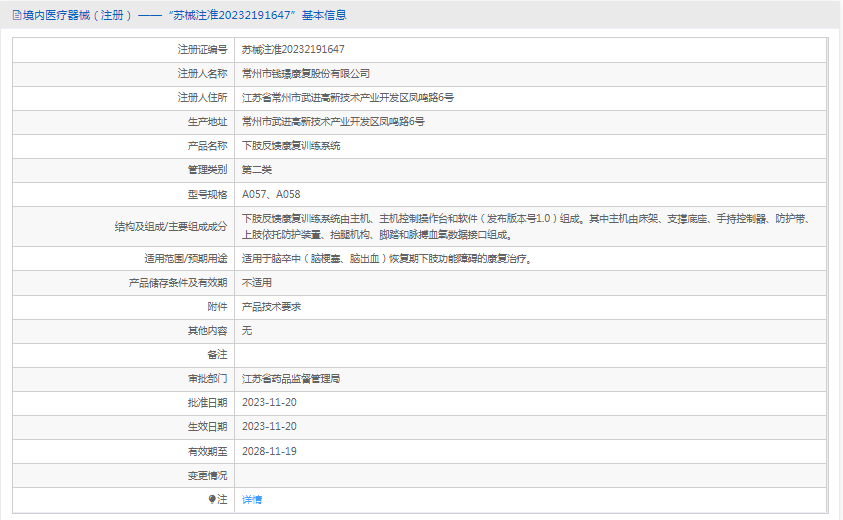Select the model value A057、A058

tap(271, 194)
